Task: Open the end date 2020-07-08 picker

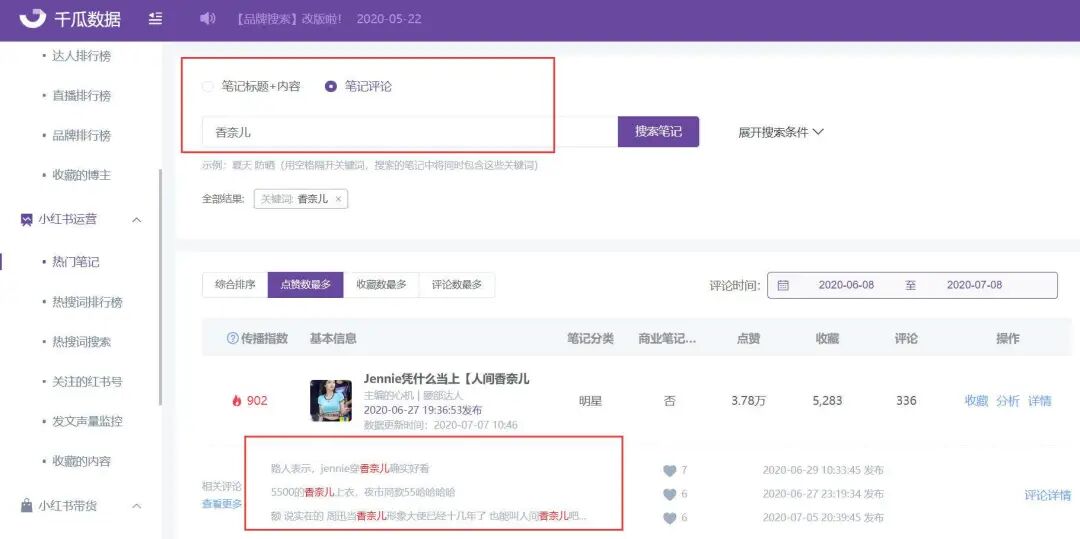Action: click(974, 285)
